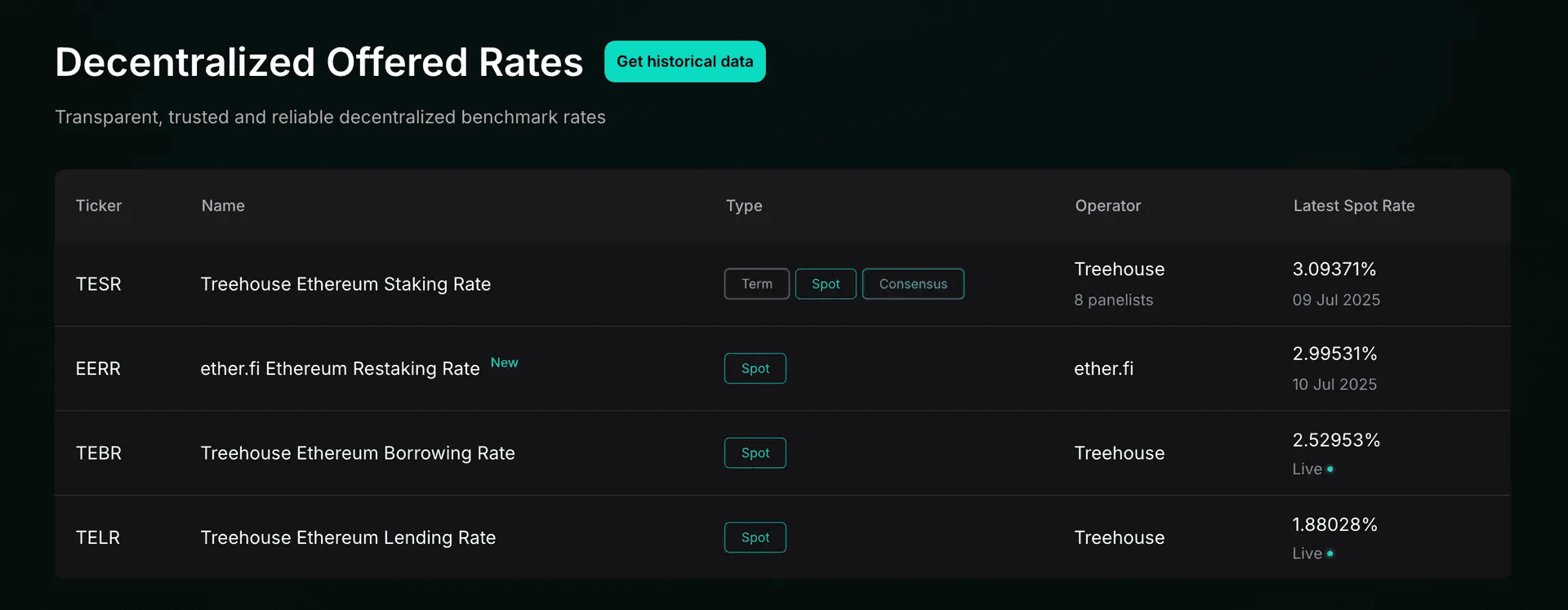Select the Spot tag in TESR row
Screen dimensions: 1568x610
tap(826, 284)
